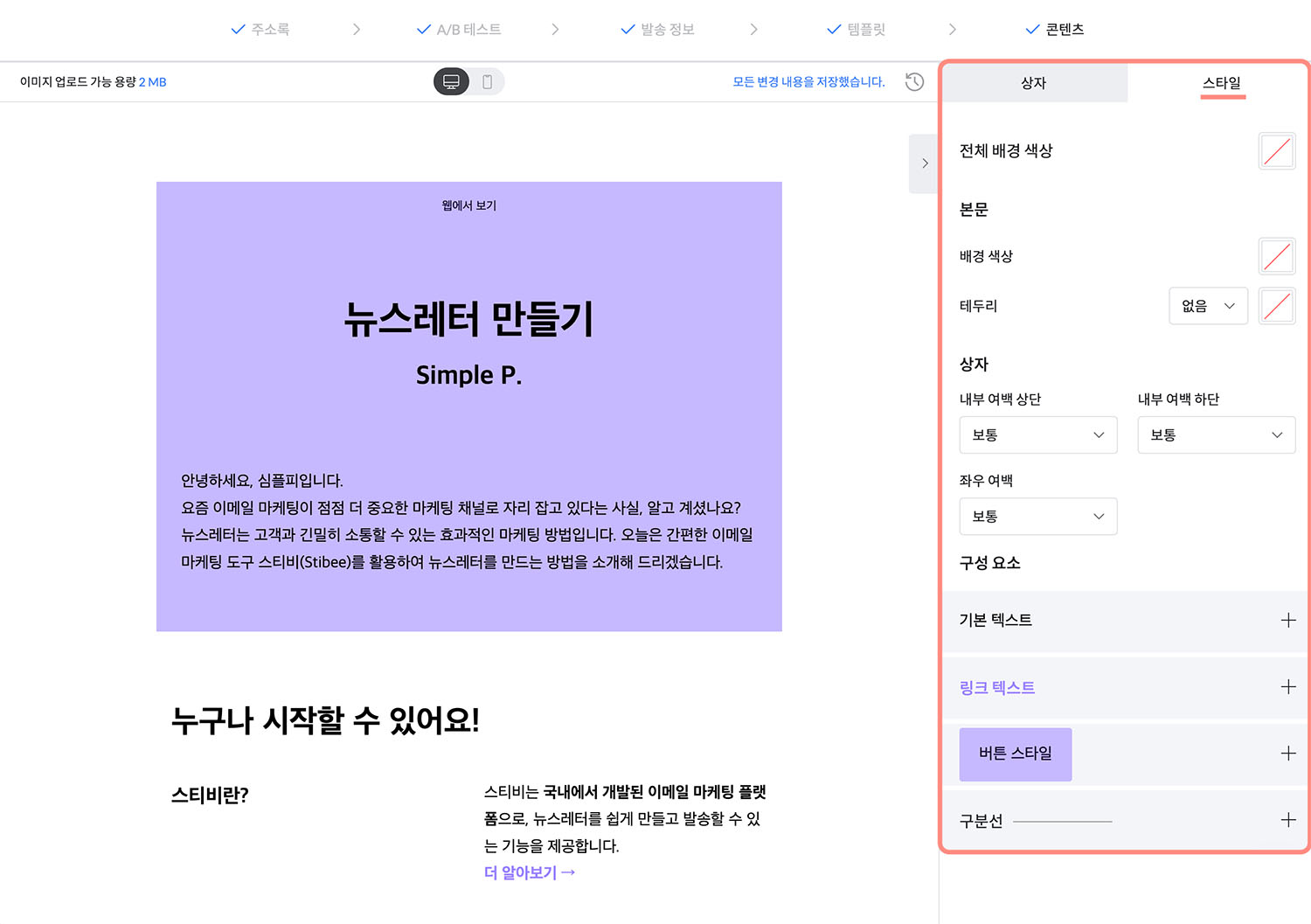Click the greeting line 안녕하세요, 심플피입니다.
1311x924 pixels.
coord(262,481)
